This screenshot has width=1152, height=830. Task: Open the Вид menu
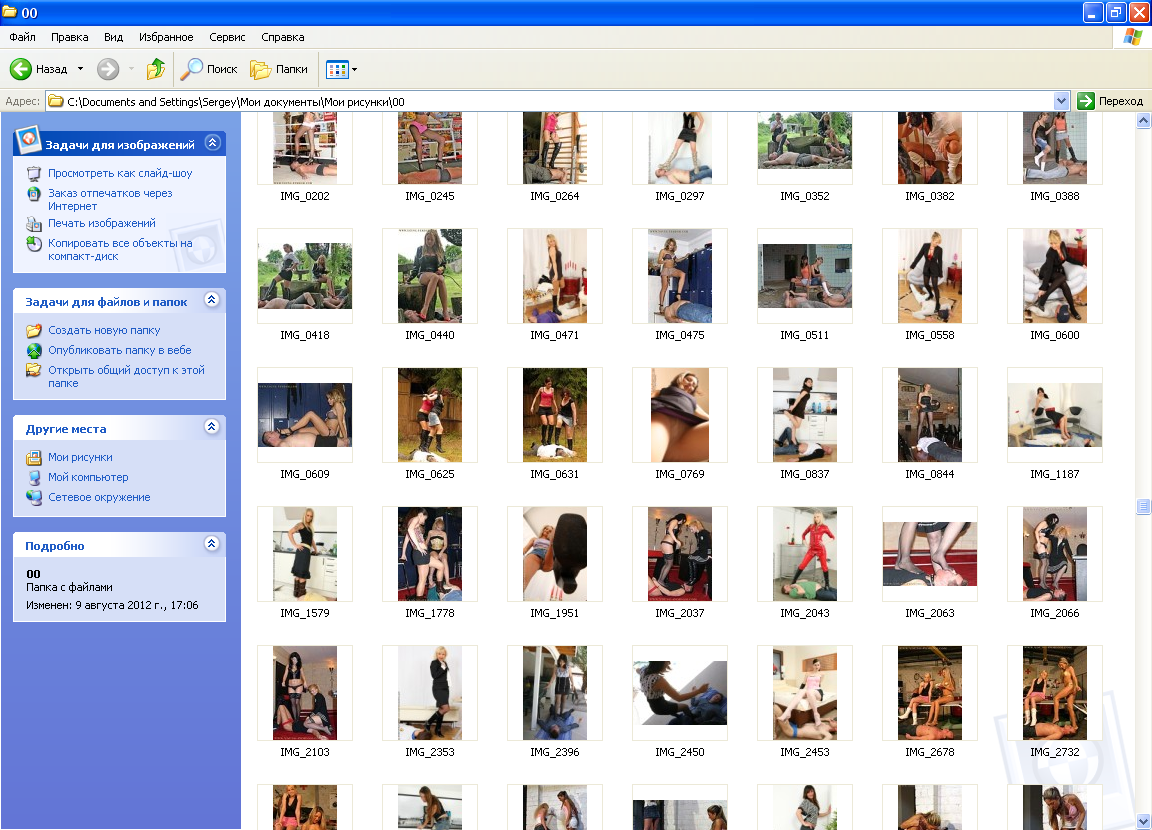(x=113, y=37)
